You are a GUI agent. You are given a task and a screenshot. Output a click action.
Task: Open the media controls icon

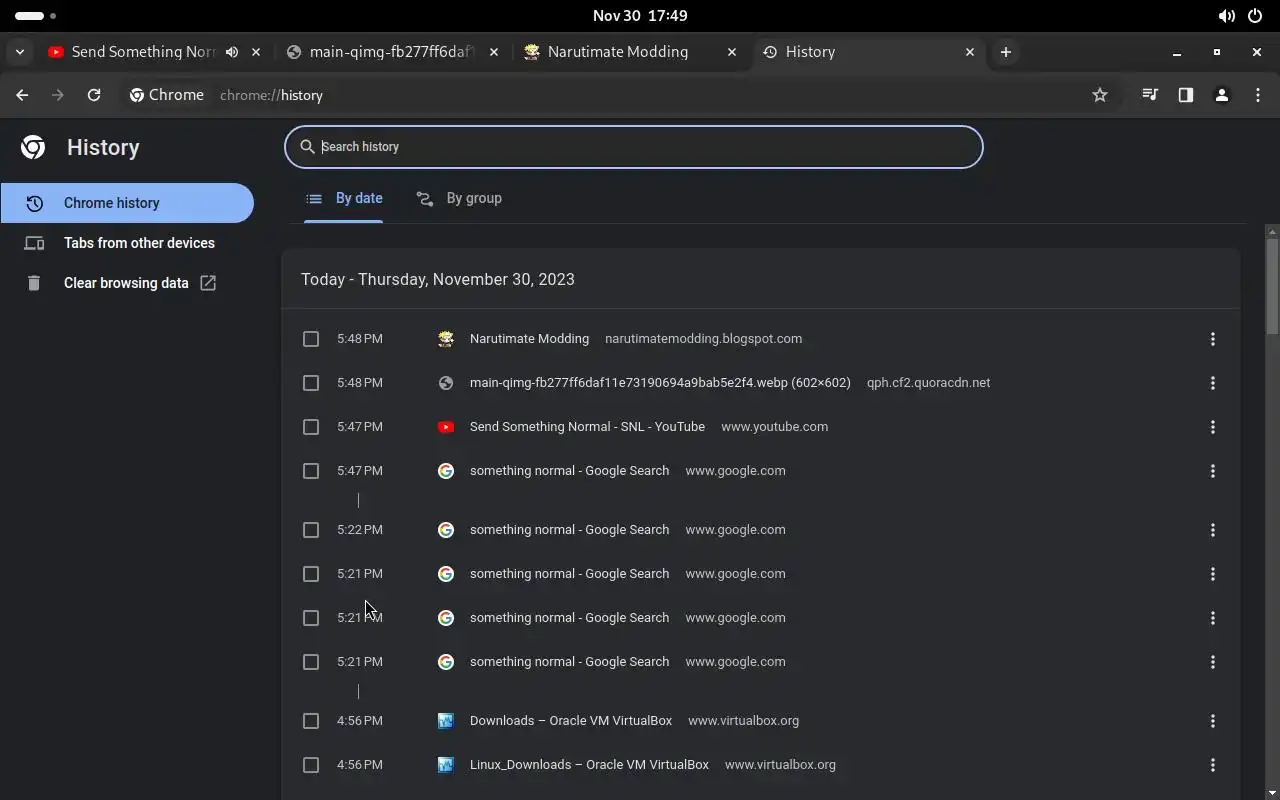pos(1150,95)
